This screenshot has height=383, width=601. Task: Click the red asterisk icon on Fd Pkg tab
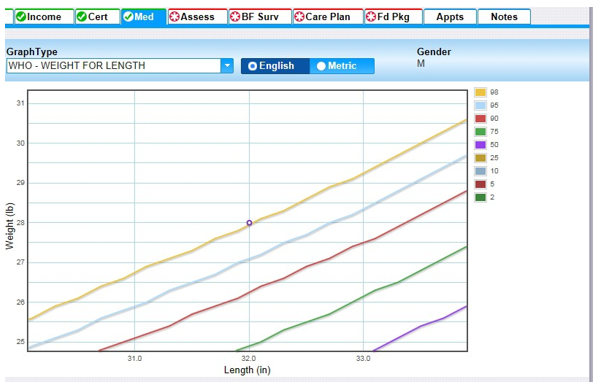point(371,17)
